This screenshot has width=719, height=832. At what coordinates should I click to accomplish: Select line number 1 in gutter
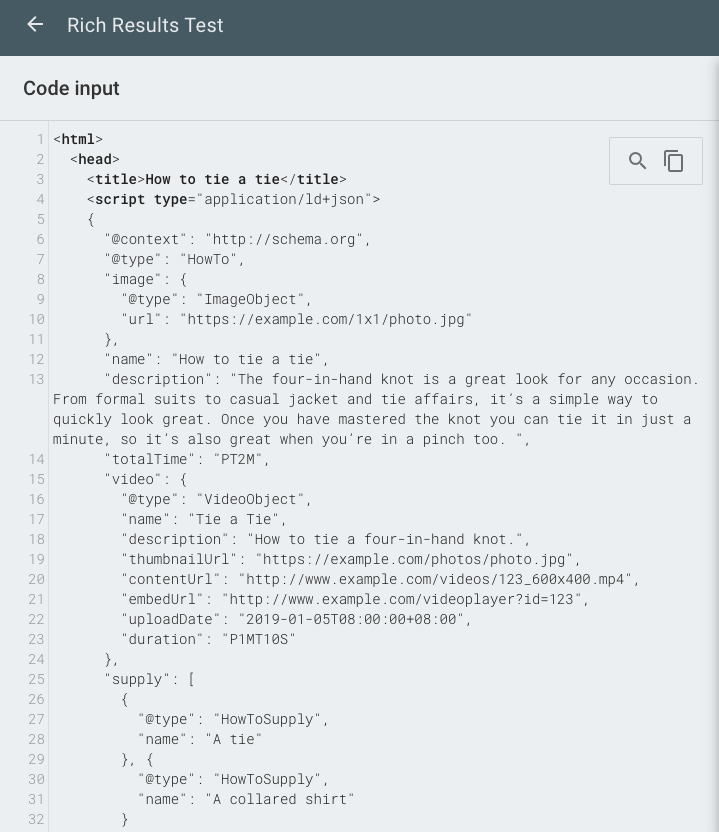coord(40,140)
